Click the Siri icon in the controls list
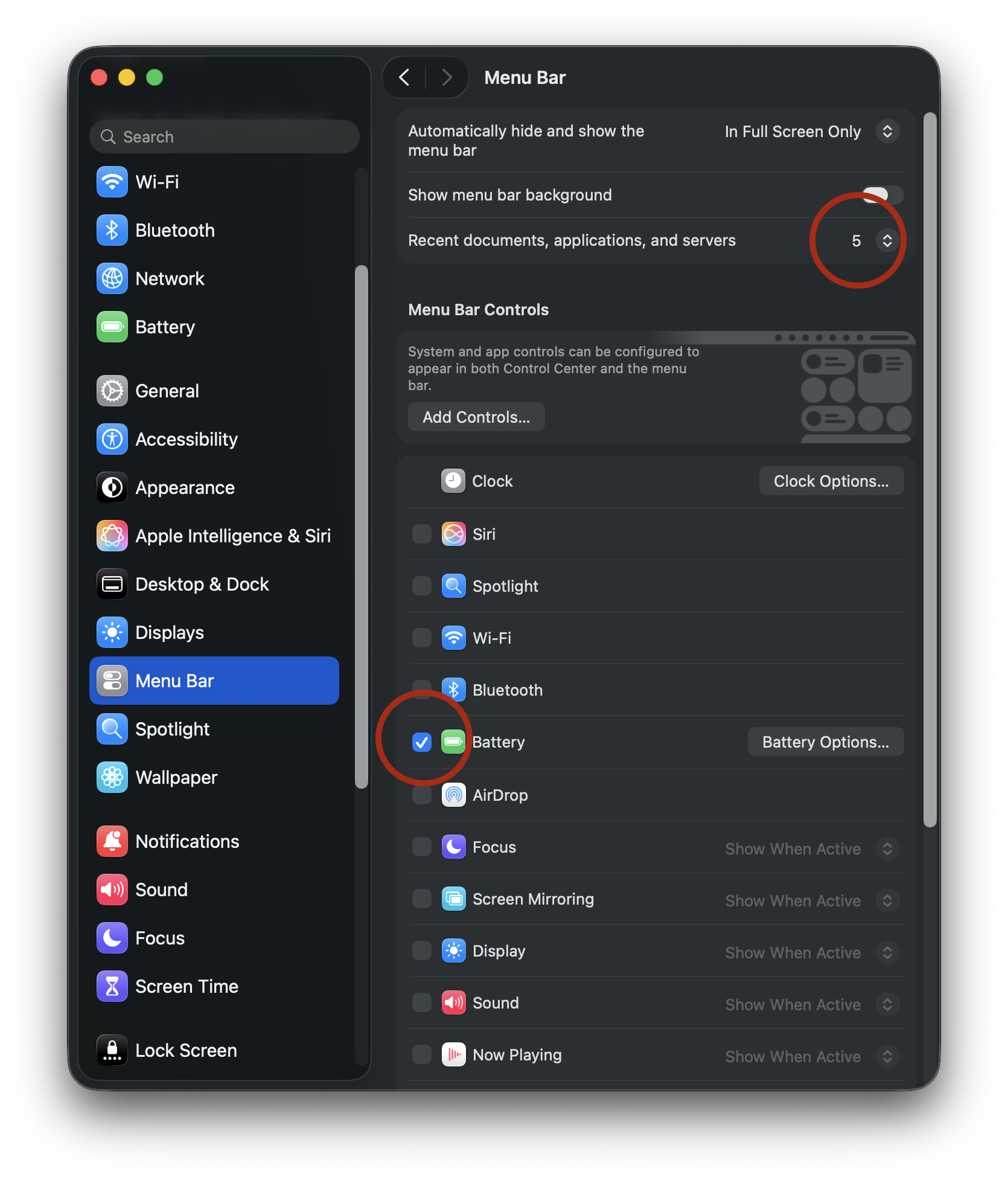 coord(453,534)
